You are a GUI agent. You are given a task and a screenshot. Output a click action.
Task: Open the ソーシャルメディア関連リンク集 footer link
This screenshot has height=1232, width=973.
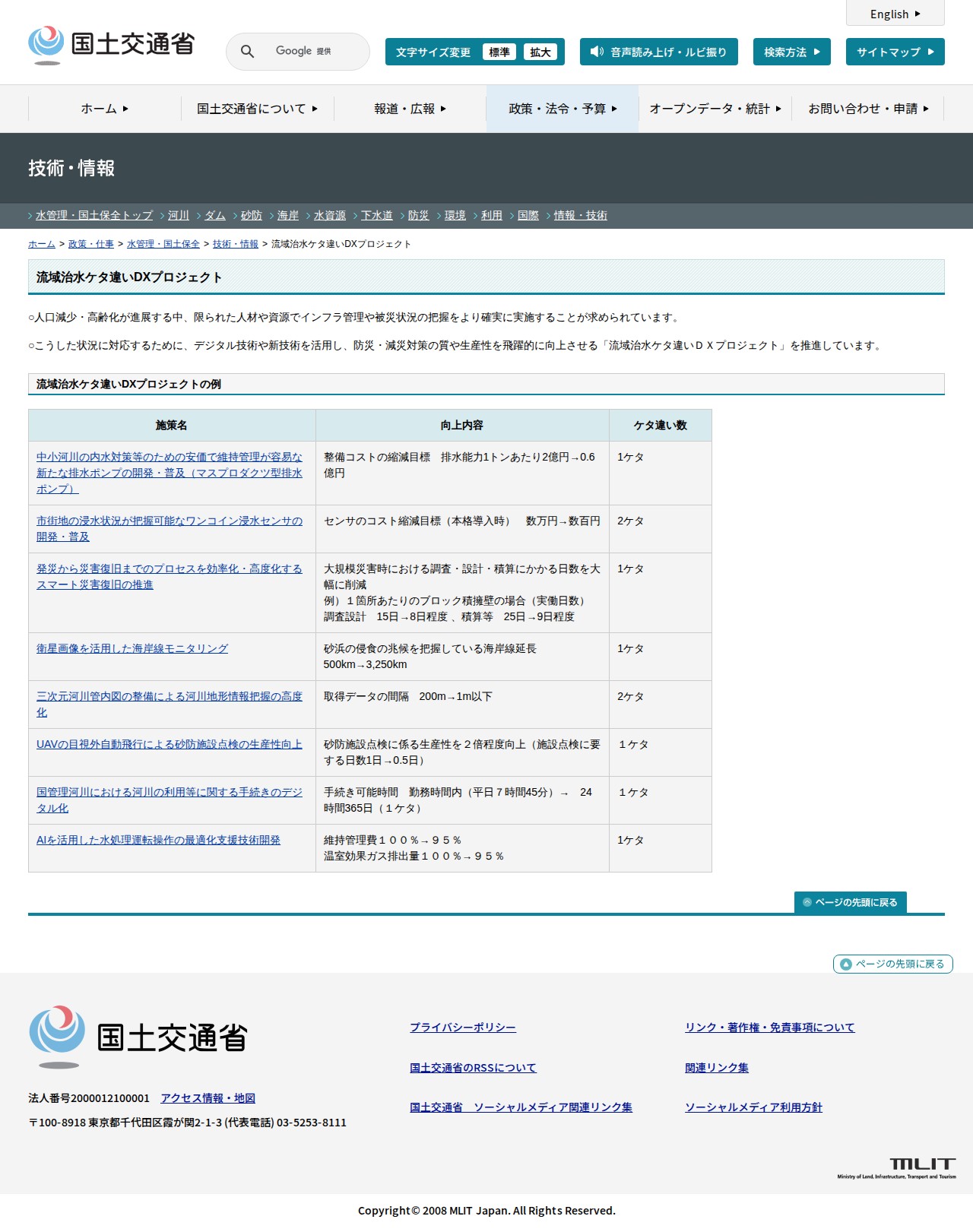pos(521,1107)
